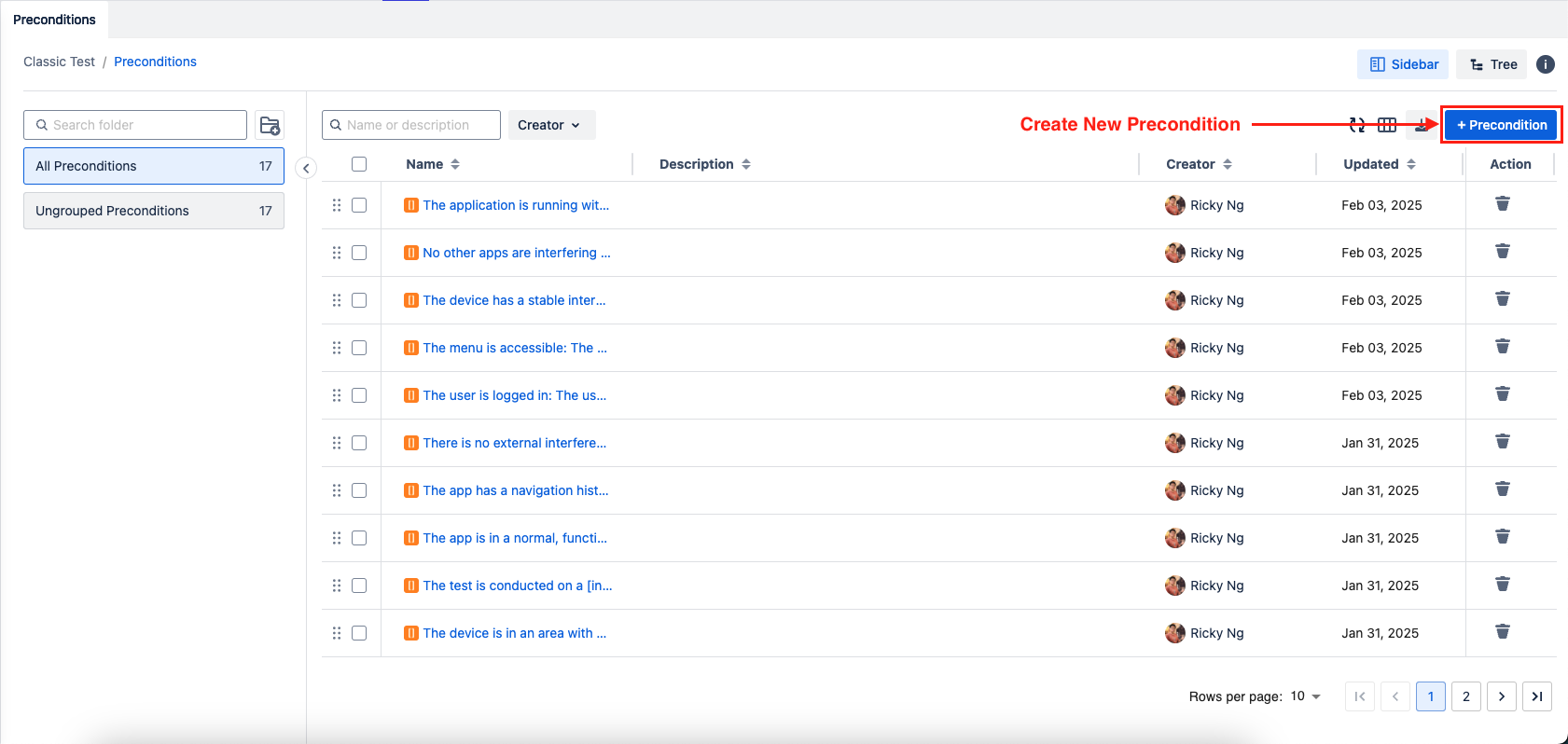The image size is (1568, 744).
Task: Open the column settings grid icon
Action: (1387, 125)
